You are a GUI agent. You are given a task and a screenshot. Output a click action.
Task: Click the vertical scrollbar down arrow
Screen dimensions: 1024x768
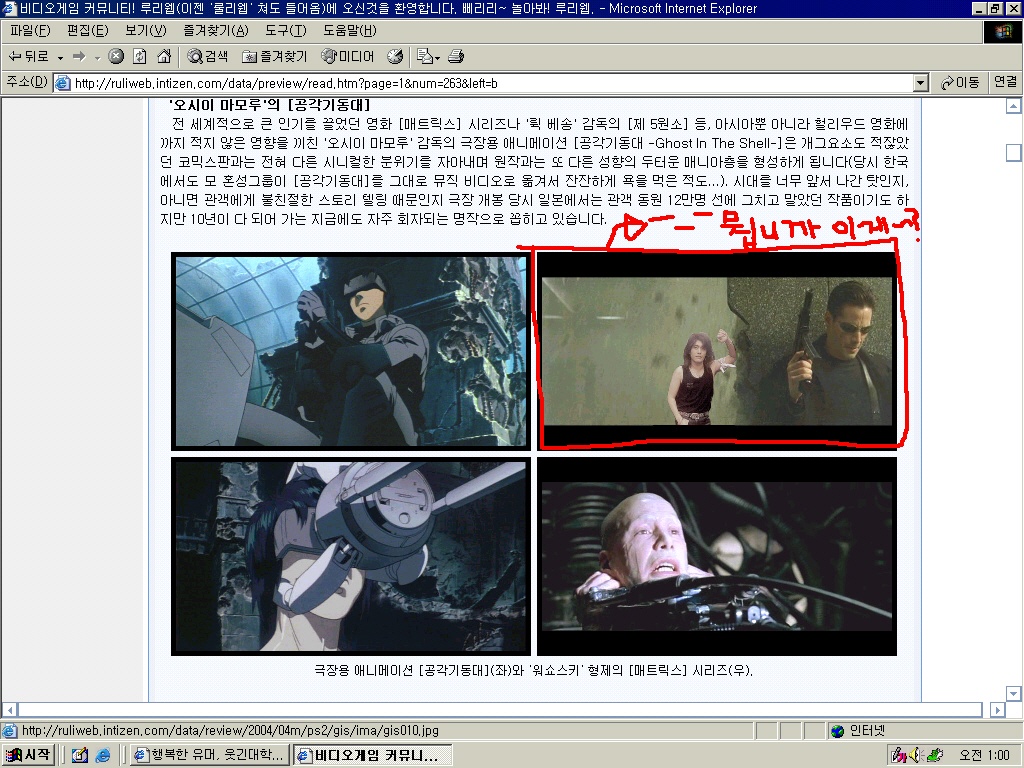point(1014,694)
